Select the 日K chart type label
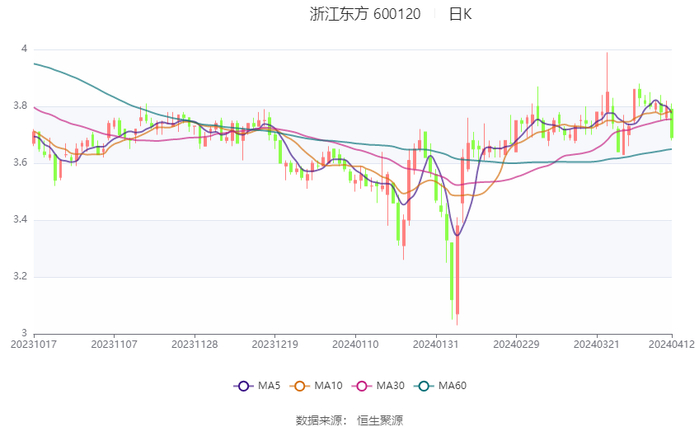This screenshot has height=427, width=700. point(460,14)
